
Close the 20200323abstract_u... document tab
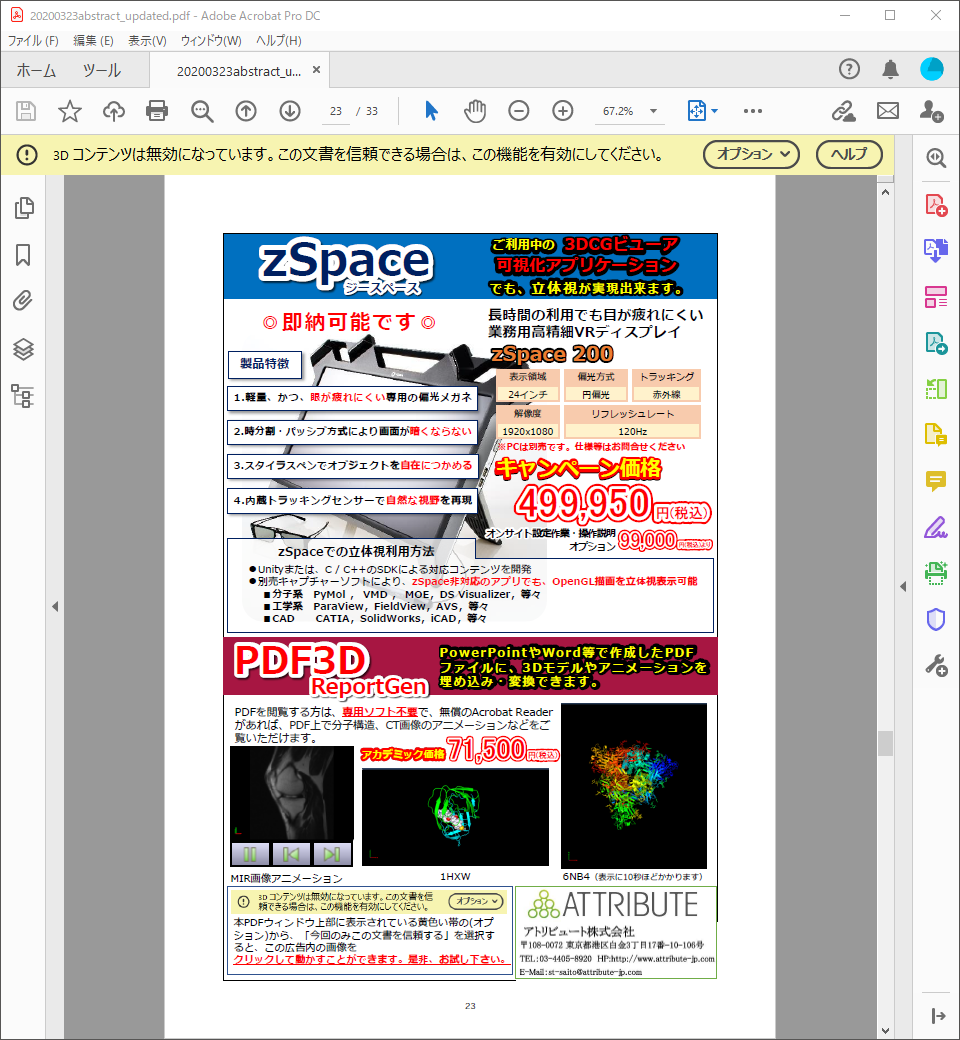pyautogui.click(x=316, y=70)
